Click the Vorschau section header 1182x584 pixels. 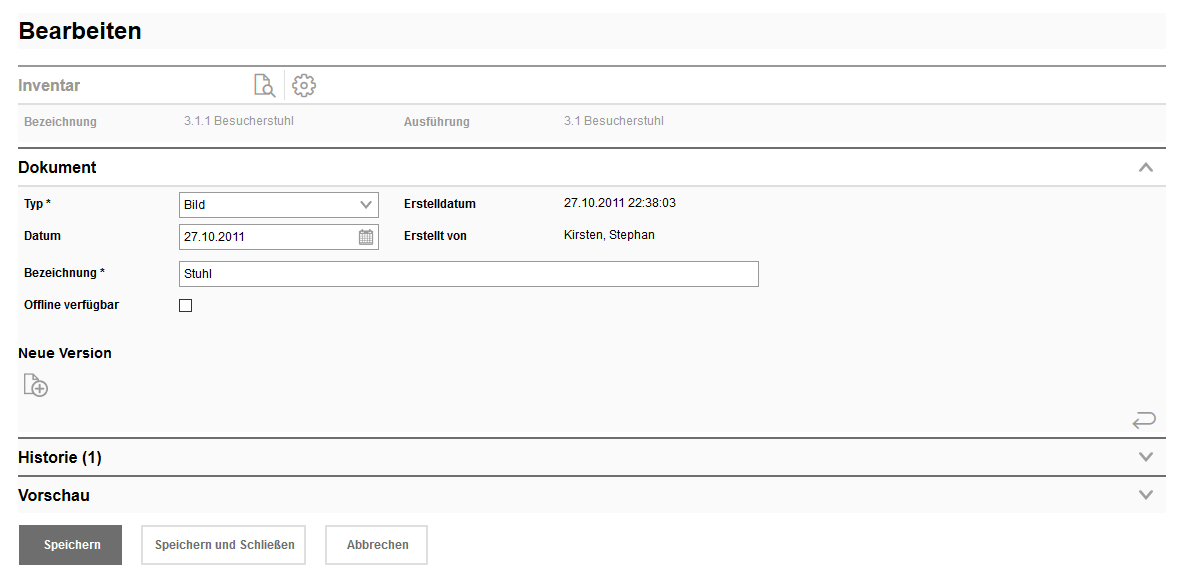[x=52, y=494]
